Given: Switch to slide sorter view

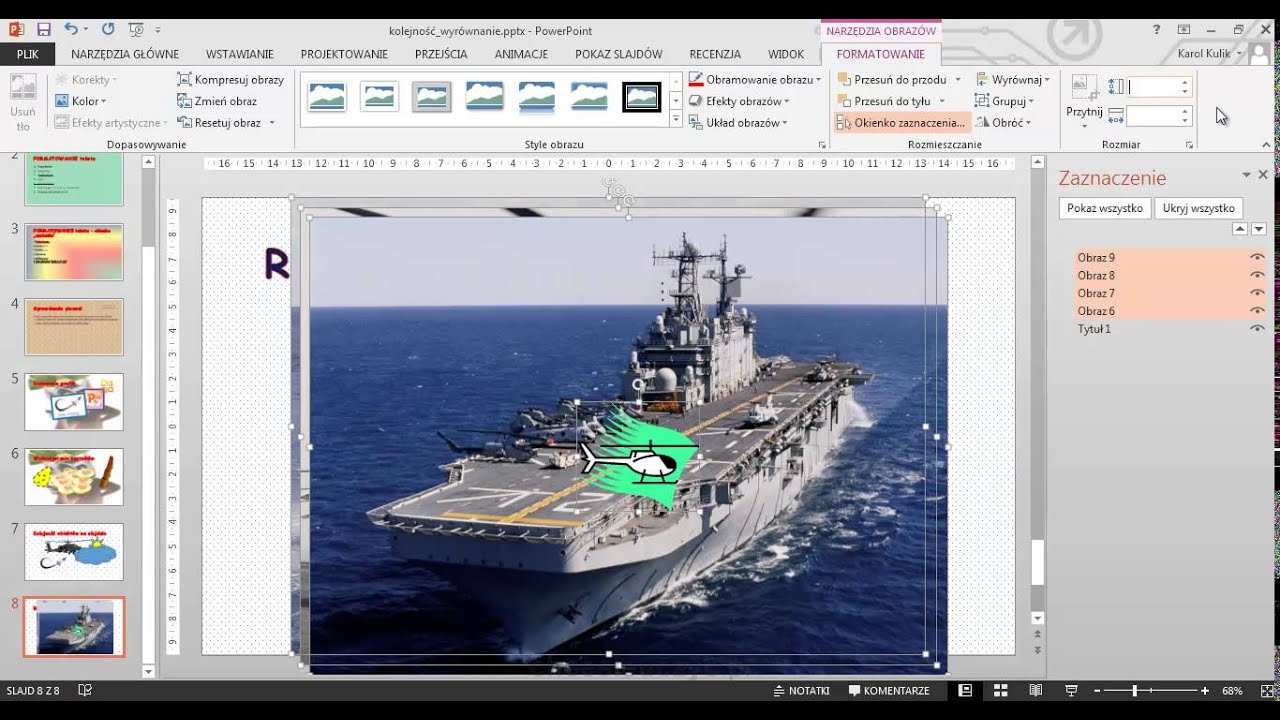Looking at the screenshot, I should pyautogui.click(x=1001, y=691).
